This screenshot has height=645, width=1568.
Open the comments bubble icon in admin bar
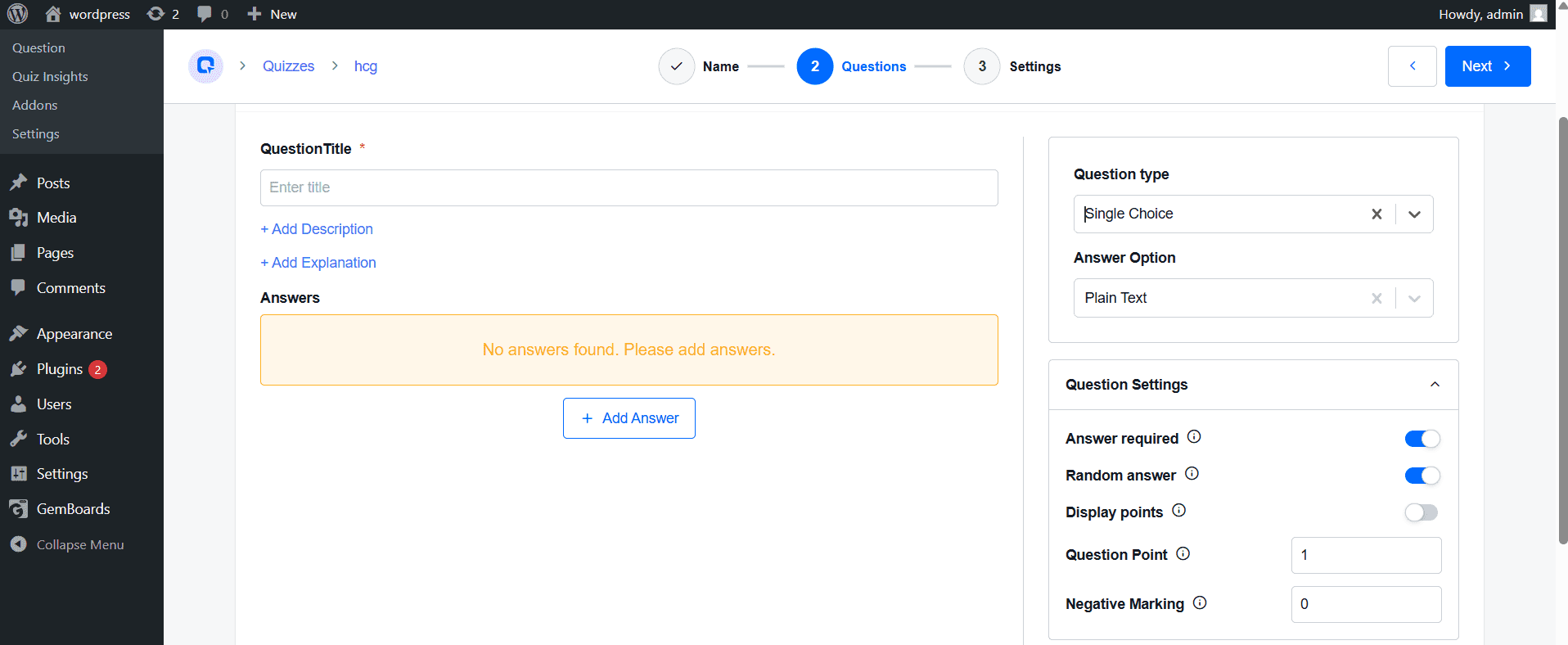205,14
